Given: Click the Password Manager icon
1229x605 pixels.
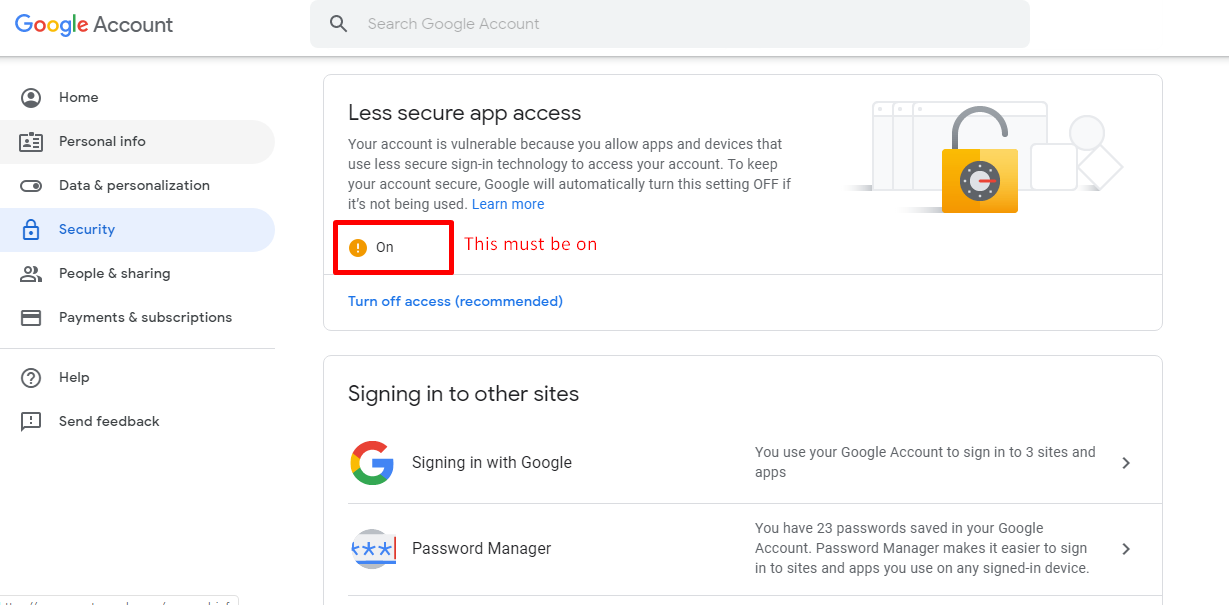Looking at the screenshot, I should tap(374, 549).
